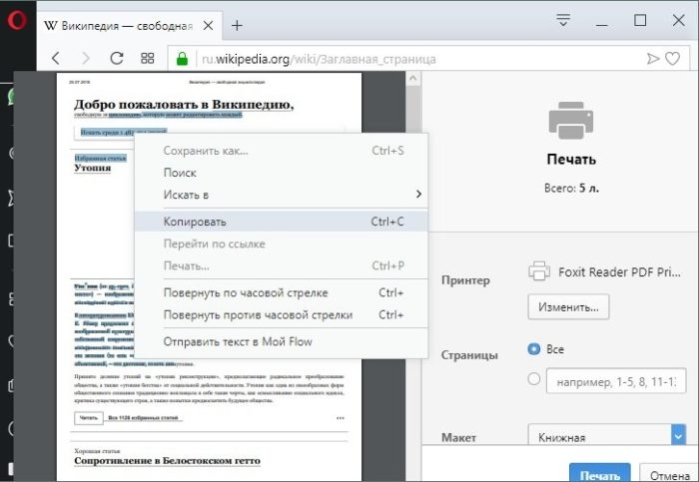Image resolution: width=699 pixels, height=482 pixels.
Task: Click the blue Печать button
Action: point(600,474)
